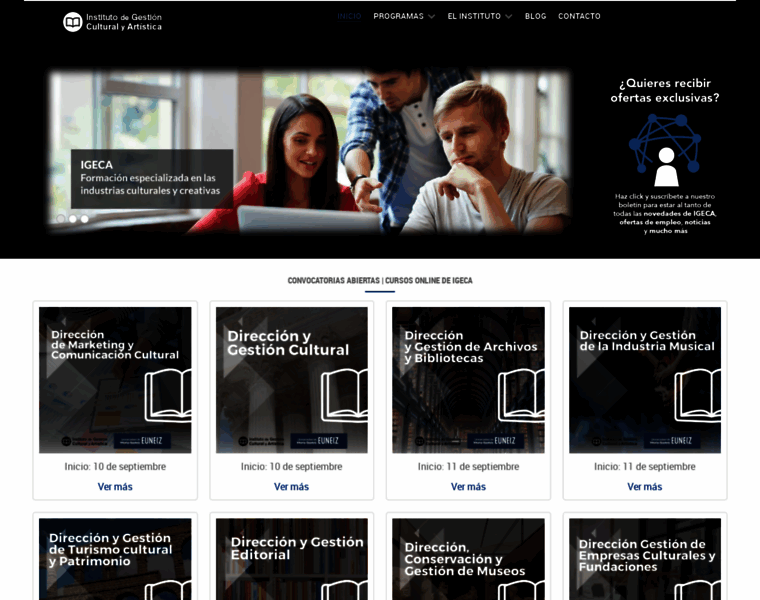Click the IGECA slide caption box

pos(152,179)
